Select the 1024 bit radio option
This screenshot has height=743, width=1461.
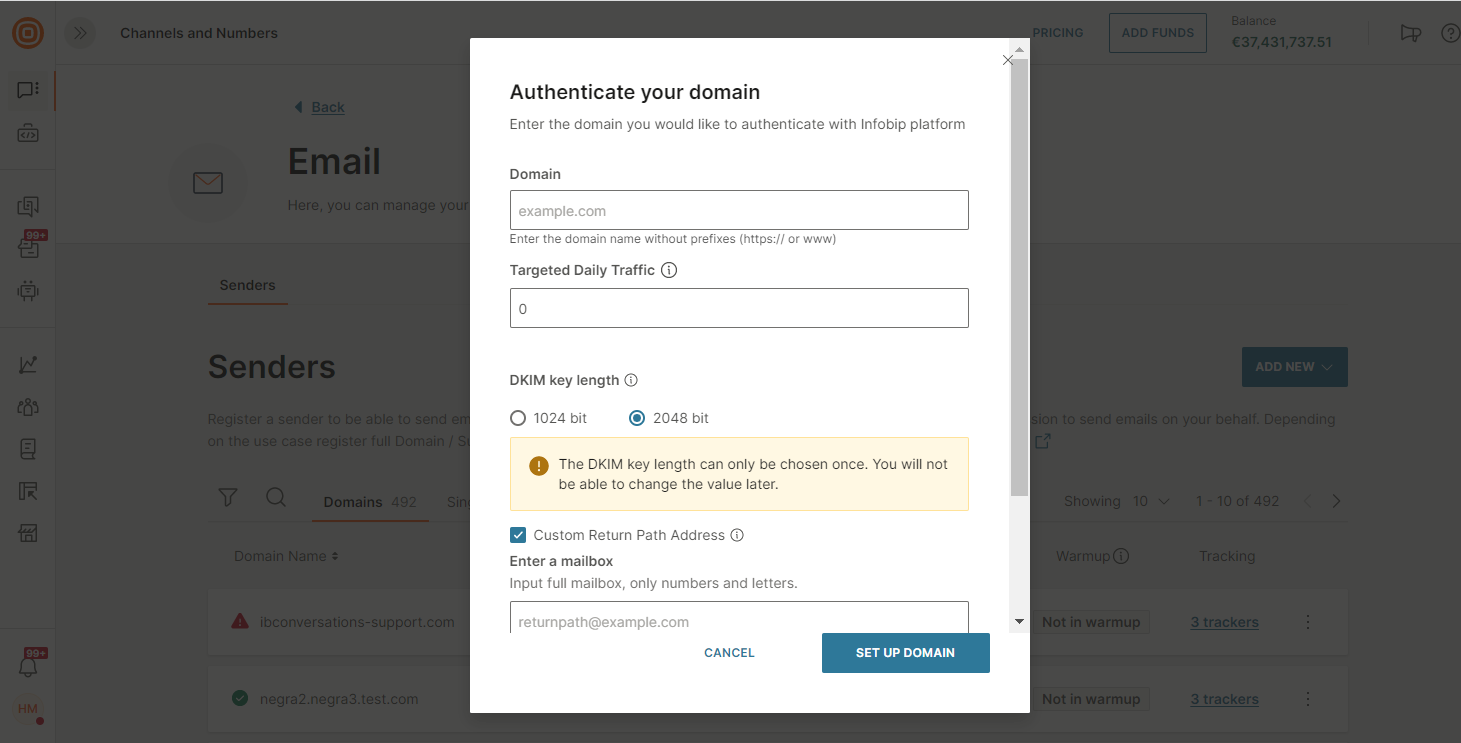pyautogui.click(x=518, y=418)
